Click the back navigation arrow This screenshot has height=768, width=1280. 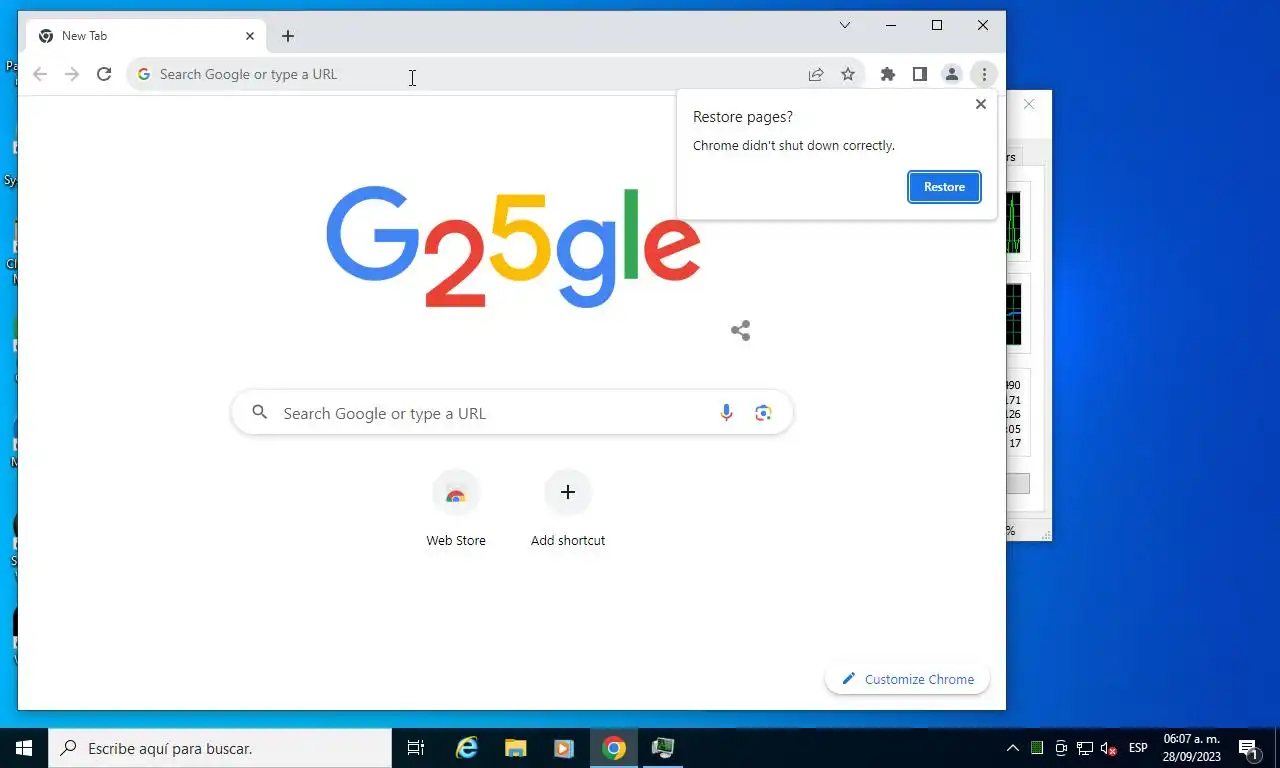[x=40, y=74]
